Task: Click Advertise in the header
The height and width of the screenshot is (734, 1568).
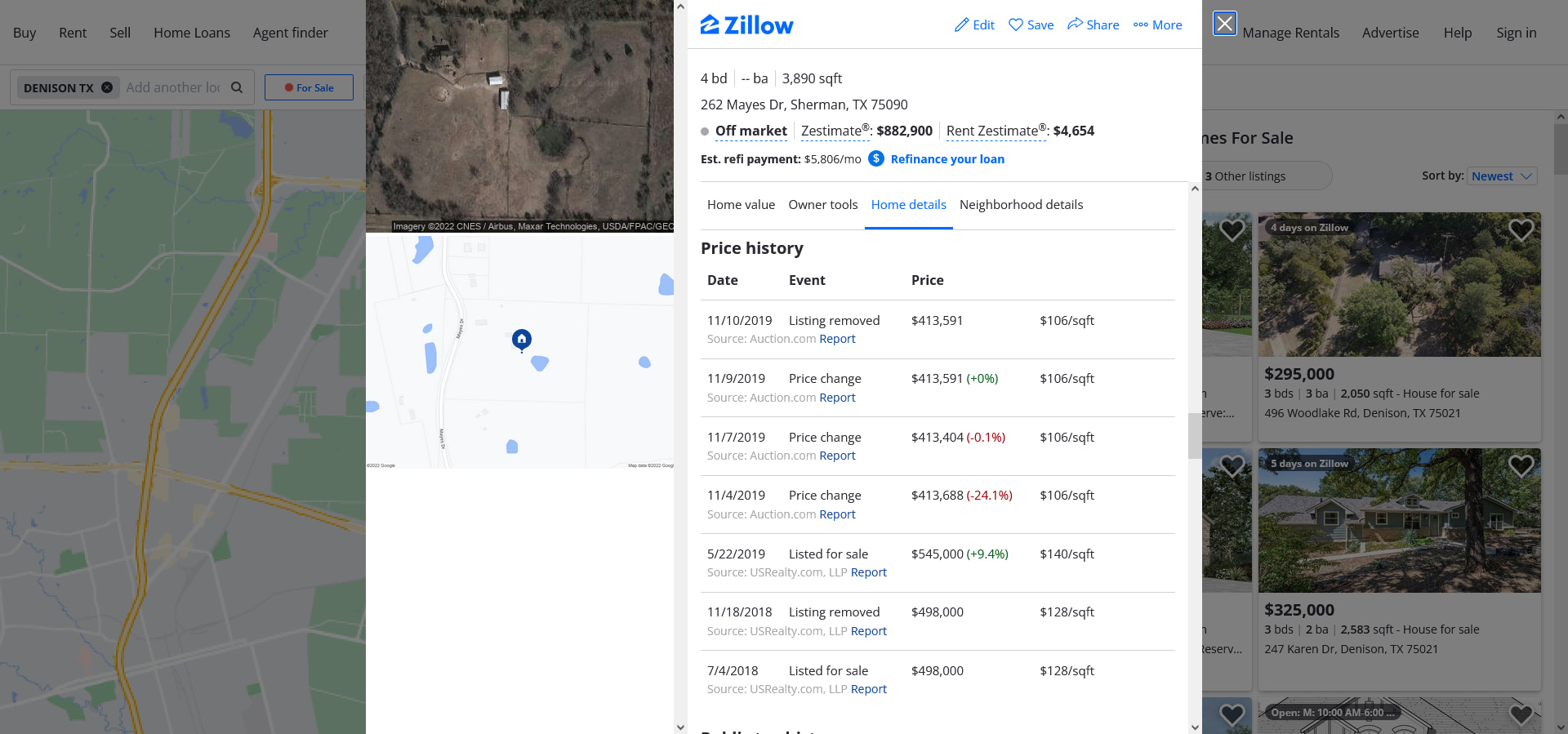Action: click(x=1390, y=33)
